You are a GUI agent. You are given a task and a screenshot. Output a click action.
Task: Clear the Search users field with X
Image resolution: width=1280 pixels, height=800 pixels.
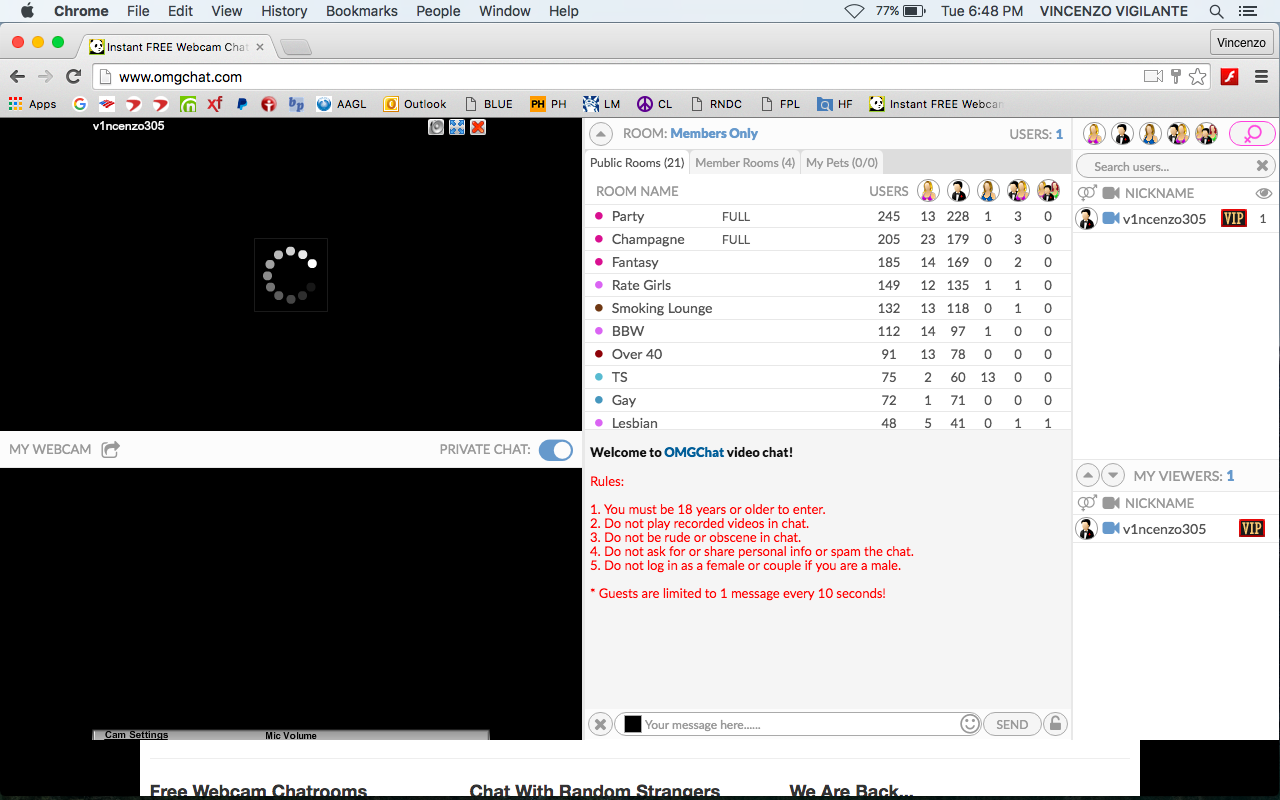tap(1263, 167)
